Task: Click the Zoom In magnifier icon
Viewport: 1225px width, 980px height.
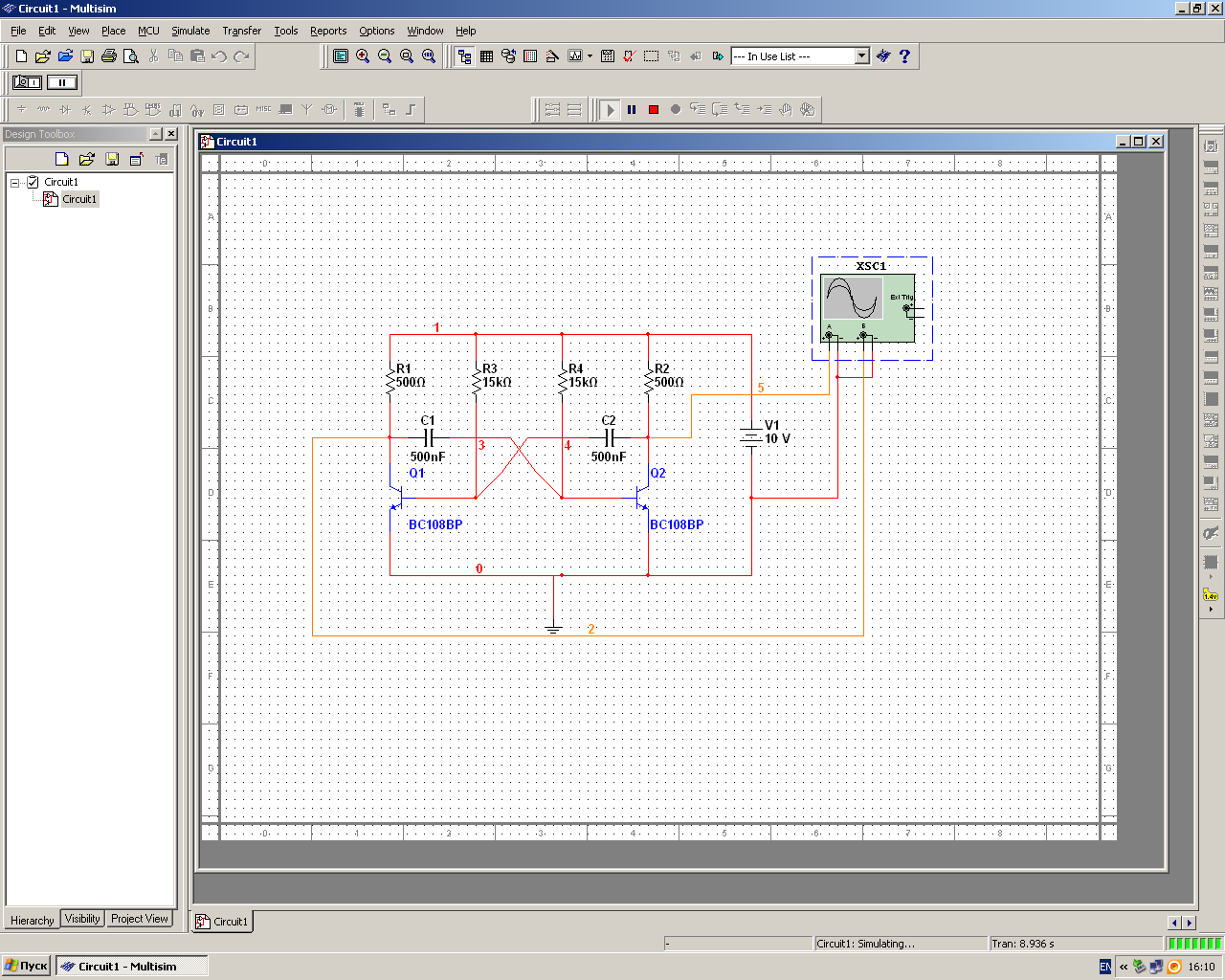Action: tap(363, 56)
